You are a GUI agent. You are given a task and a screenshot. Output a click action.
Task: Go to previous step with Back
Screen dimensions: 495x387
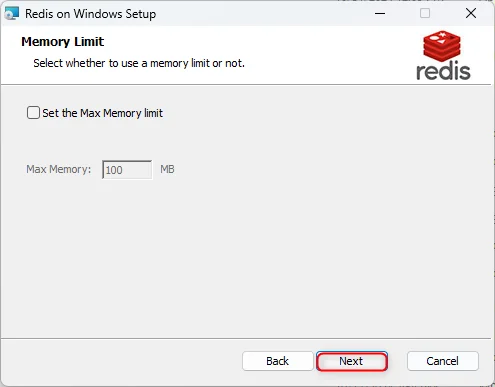(278, 361)
